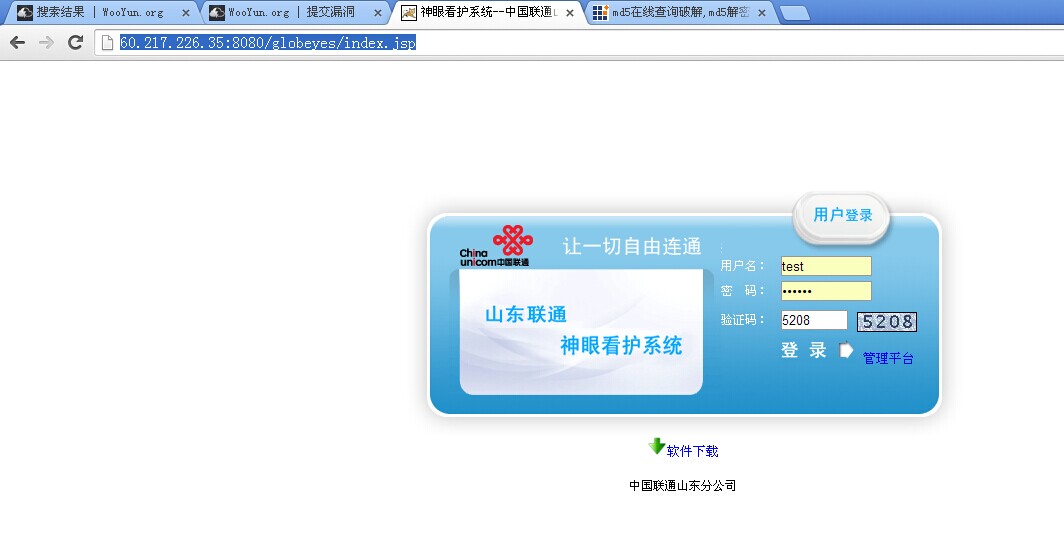Image resolution: width=1064 pixels, height=534 pixels.
Task: Click the favicon of the md5 tab
Action: (600, 12)
